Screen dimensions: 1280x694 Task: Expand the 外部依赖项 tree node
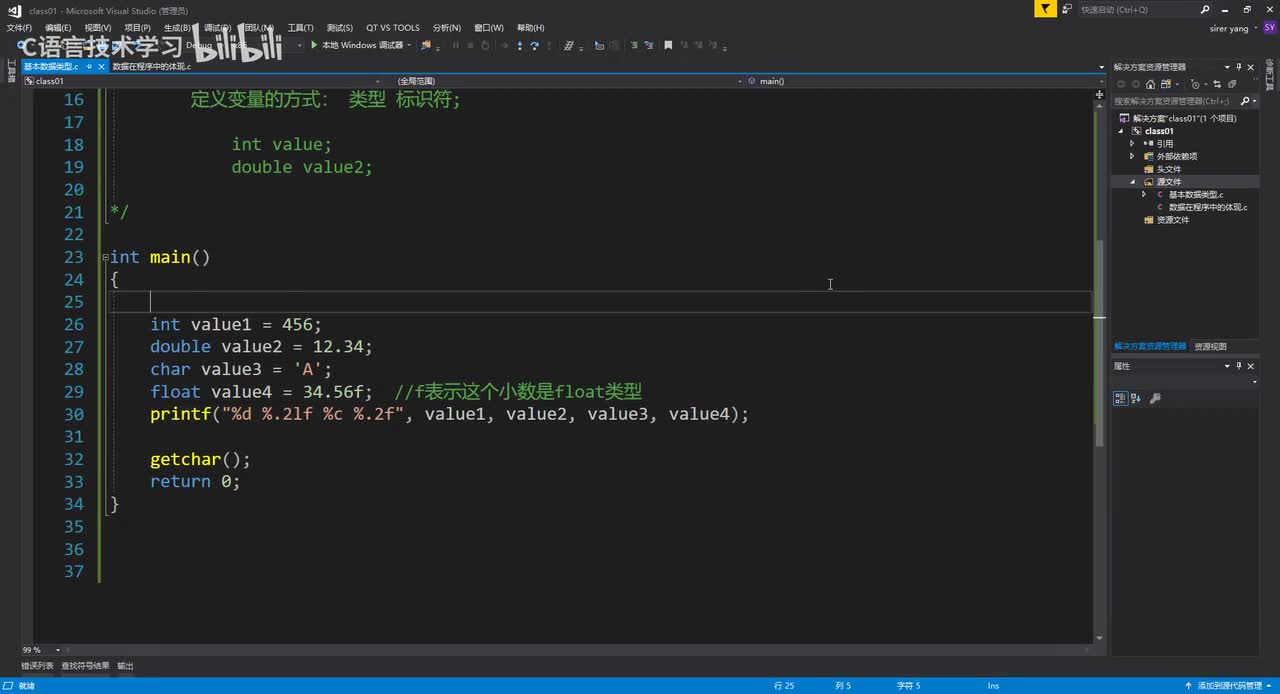(1132, 157)
